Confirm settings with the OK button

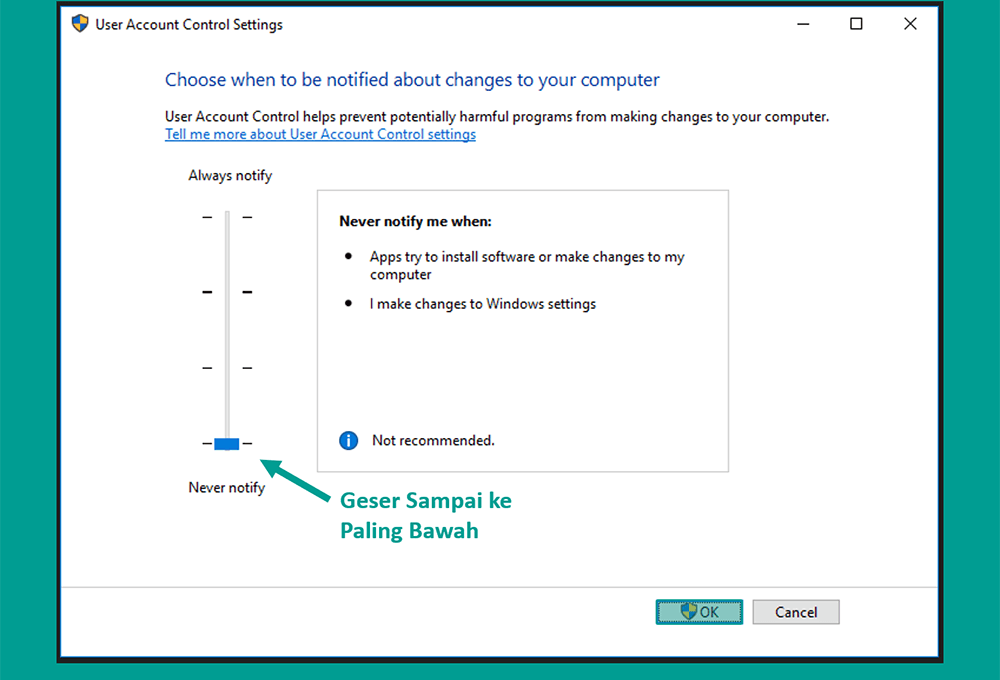click(699, 612)
